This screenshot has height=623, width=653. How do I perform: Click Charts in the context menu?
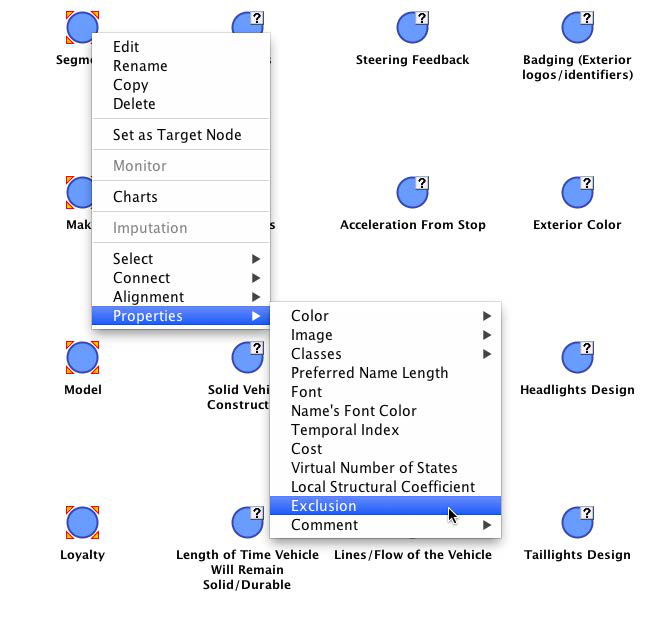135,197
